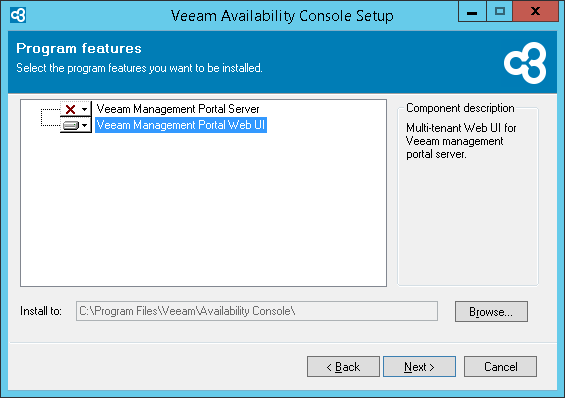This screenshot has height=398, width=565.
Task: Open the dropdown arrow for Veeam Management Portal Server
Action: point(84,109)
